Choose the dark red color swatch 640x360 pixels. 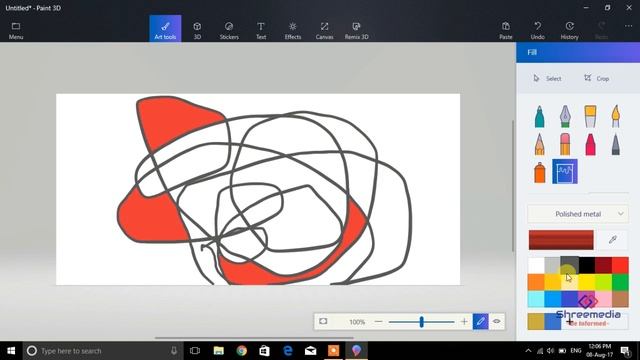click(603, 265)
